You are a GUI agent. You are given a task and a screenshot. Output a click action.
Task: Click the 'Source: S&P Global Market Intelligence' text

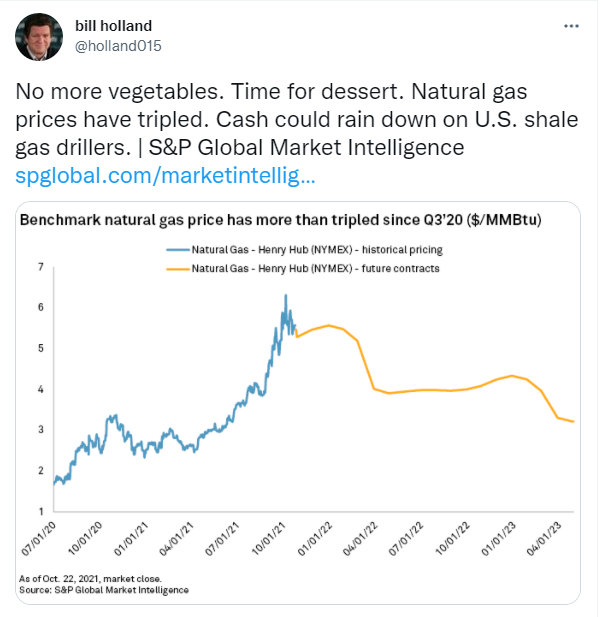click(x=104, y=590)
